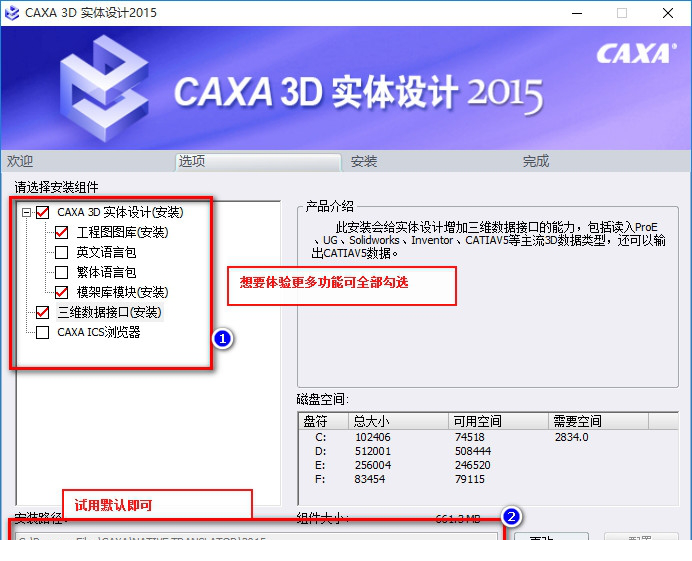Click the 总大小 column header

click(x=399, y=422)
